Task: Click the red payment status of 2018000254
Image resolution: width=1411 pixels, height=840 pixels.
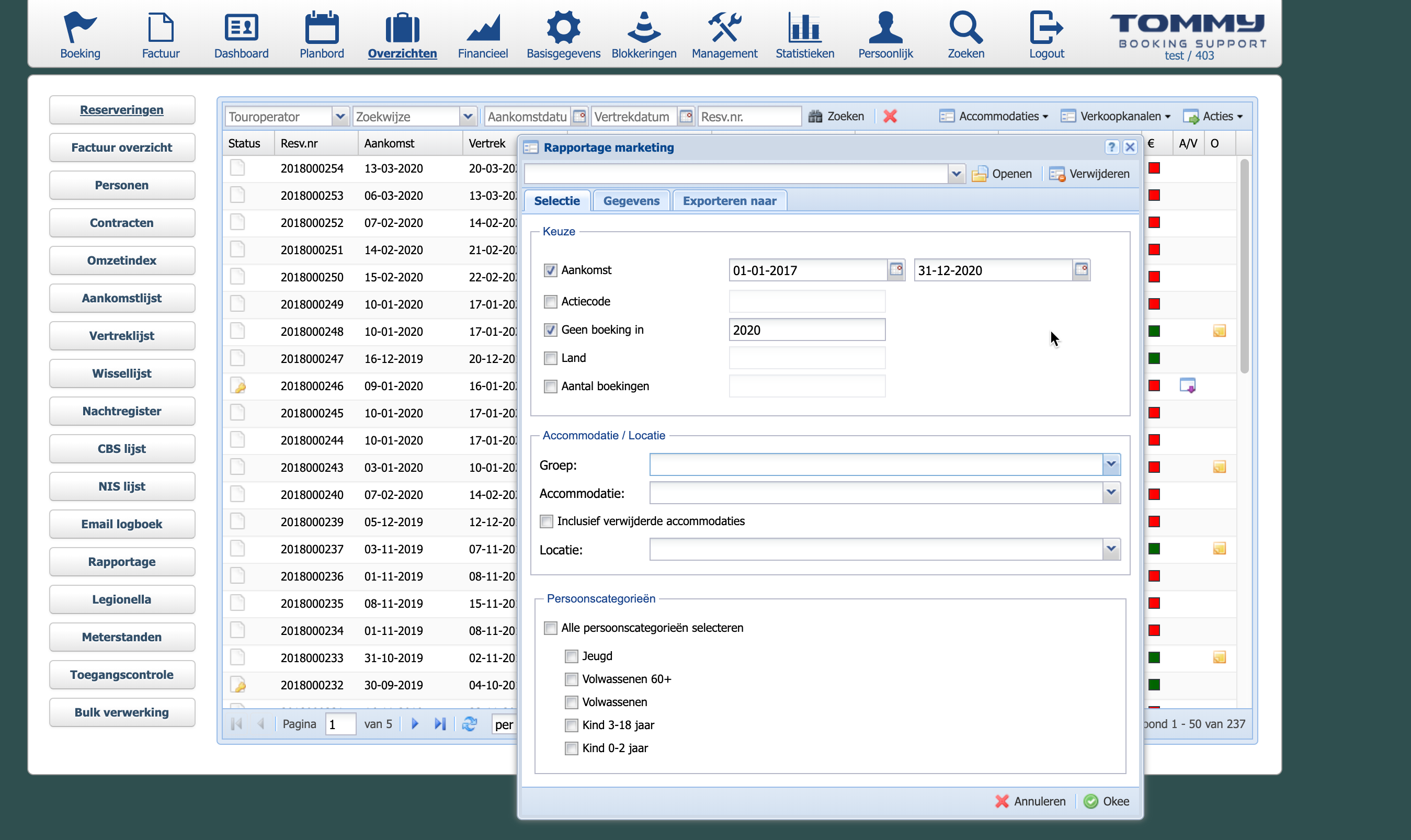Action: click(x=1154, y=168)
